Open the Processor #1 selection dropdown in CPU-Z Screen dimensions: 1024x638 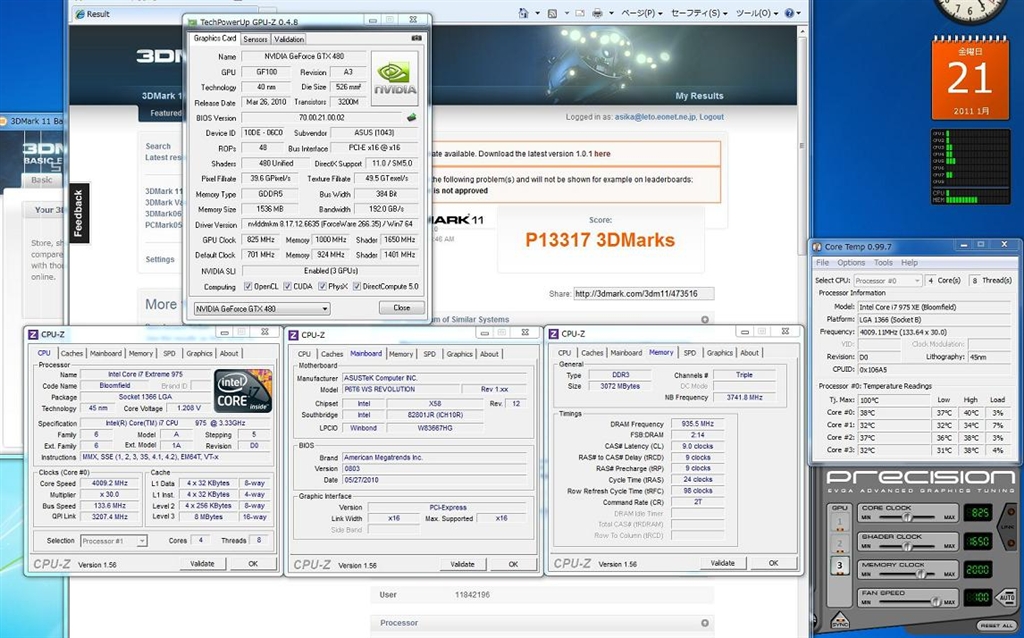pos(114,541)
